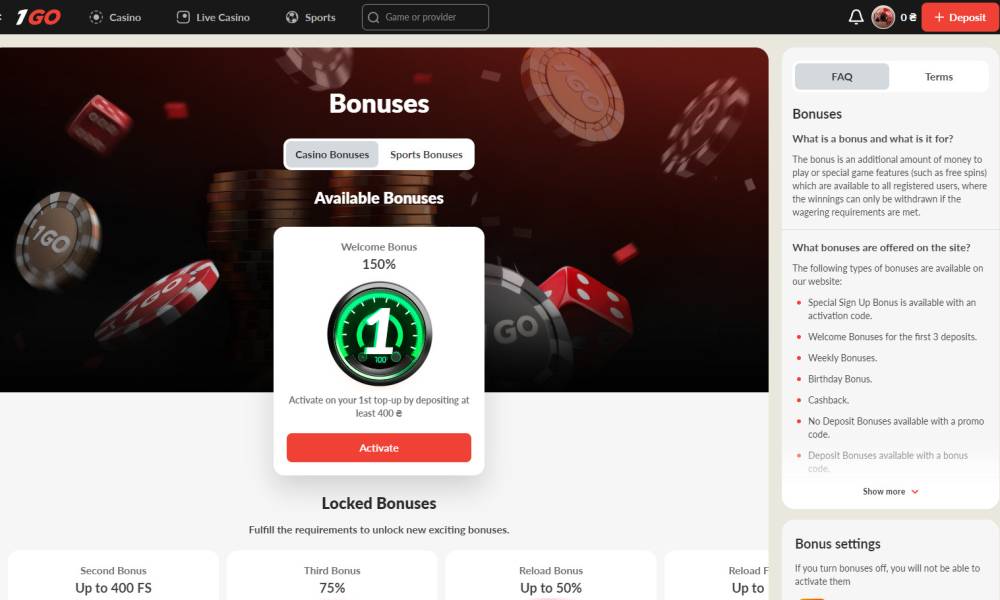Focus the Game or provider search field

425,17
